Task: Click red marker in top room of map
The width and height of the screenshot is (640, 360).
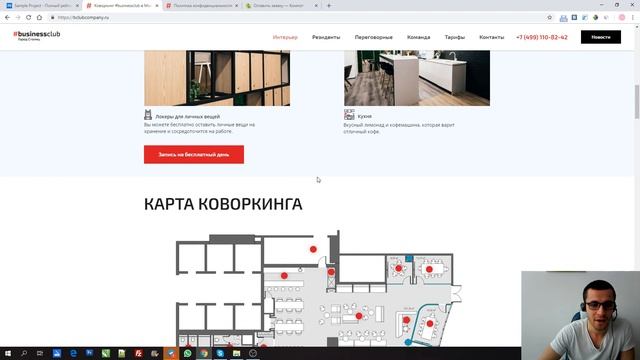Action: pyautogui.click(x=313, y=249)
